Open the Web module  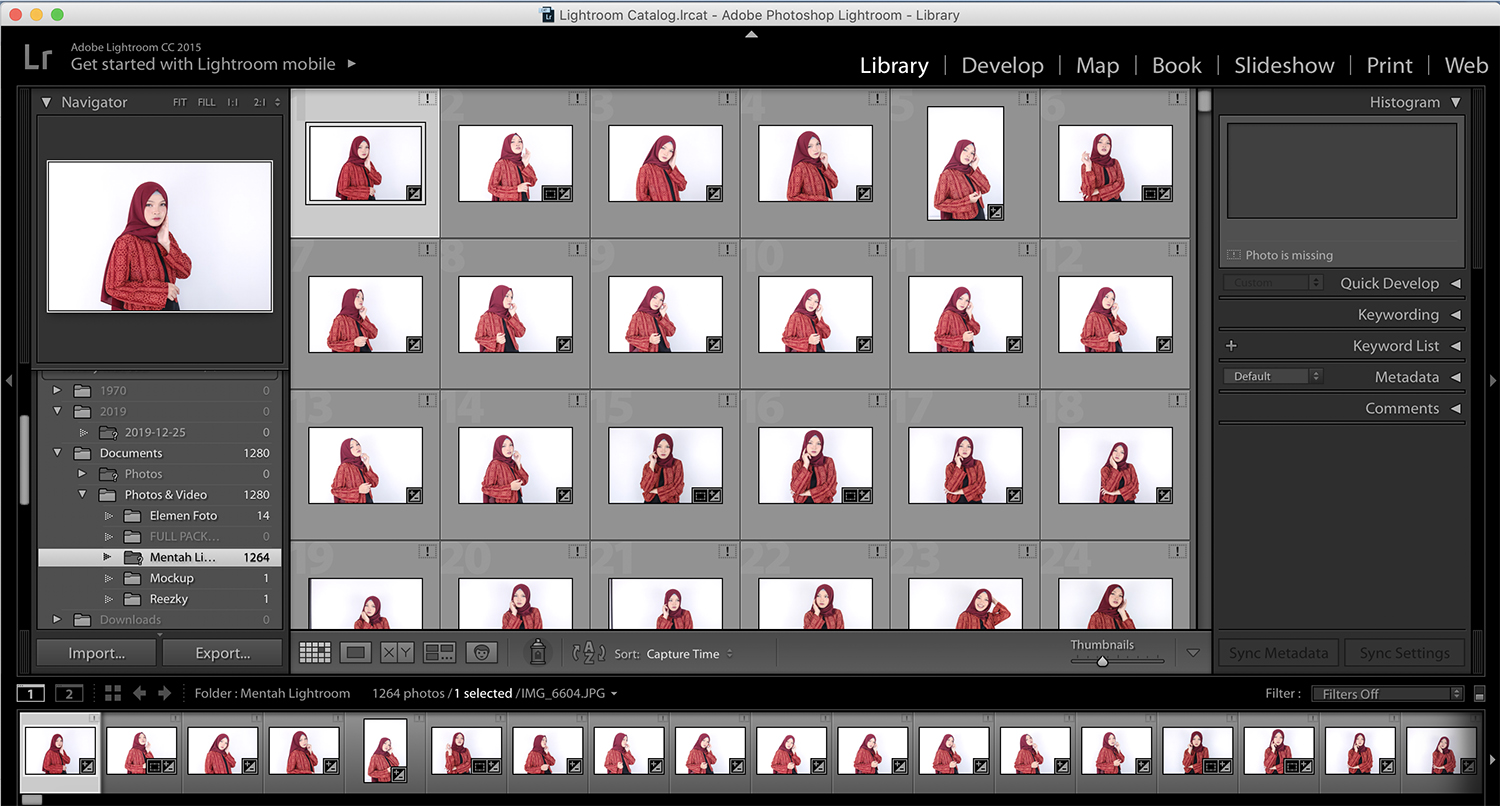coord(1466,65)
